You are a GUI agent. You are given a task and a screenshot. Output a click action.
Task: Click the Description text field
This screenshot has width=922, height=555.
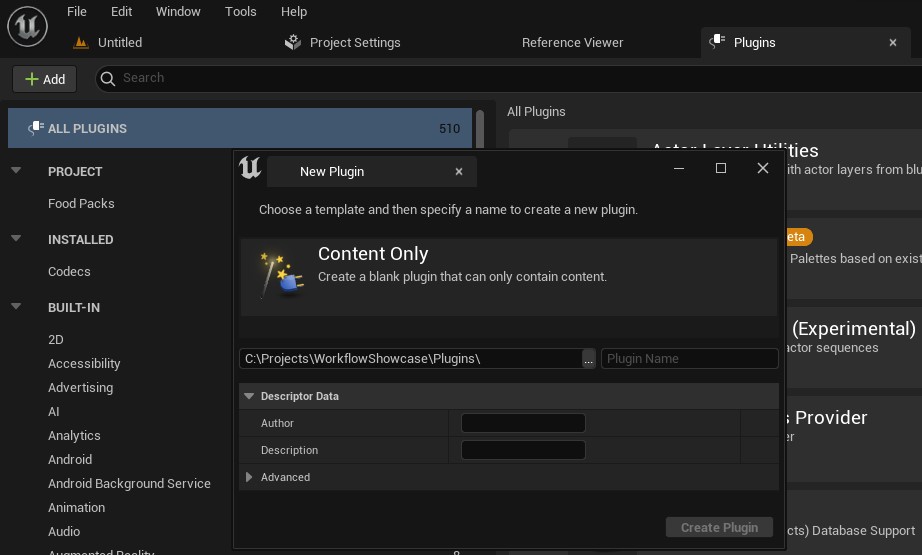point(523,450)
